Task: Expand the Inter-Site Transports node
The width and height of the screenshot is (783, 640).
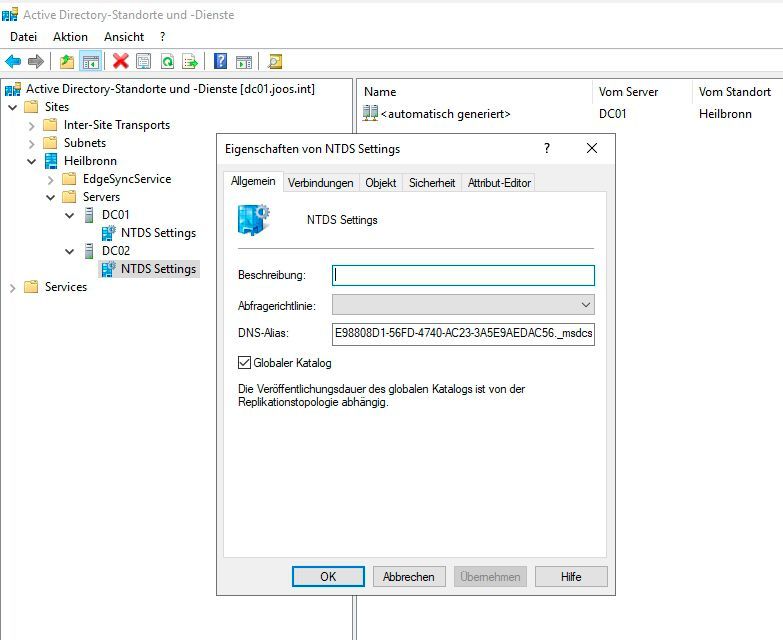Action: (31, 126)
